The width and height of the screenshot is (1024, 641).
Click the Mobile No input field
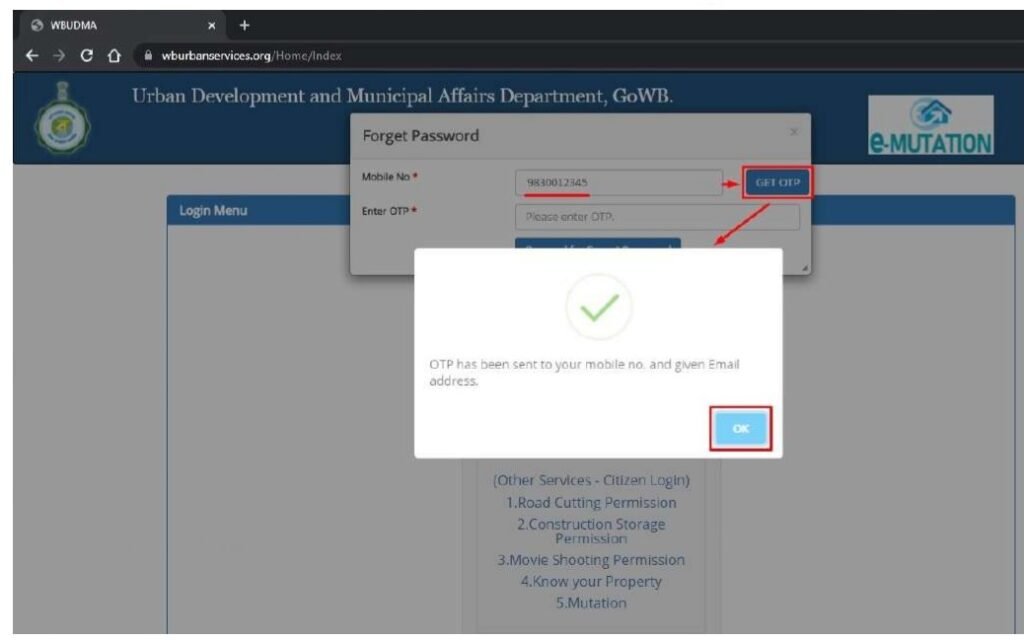(x=618, y=182)
